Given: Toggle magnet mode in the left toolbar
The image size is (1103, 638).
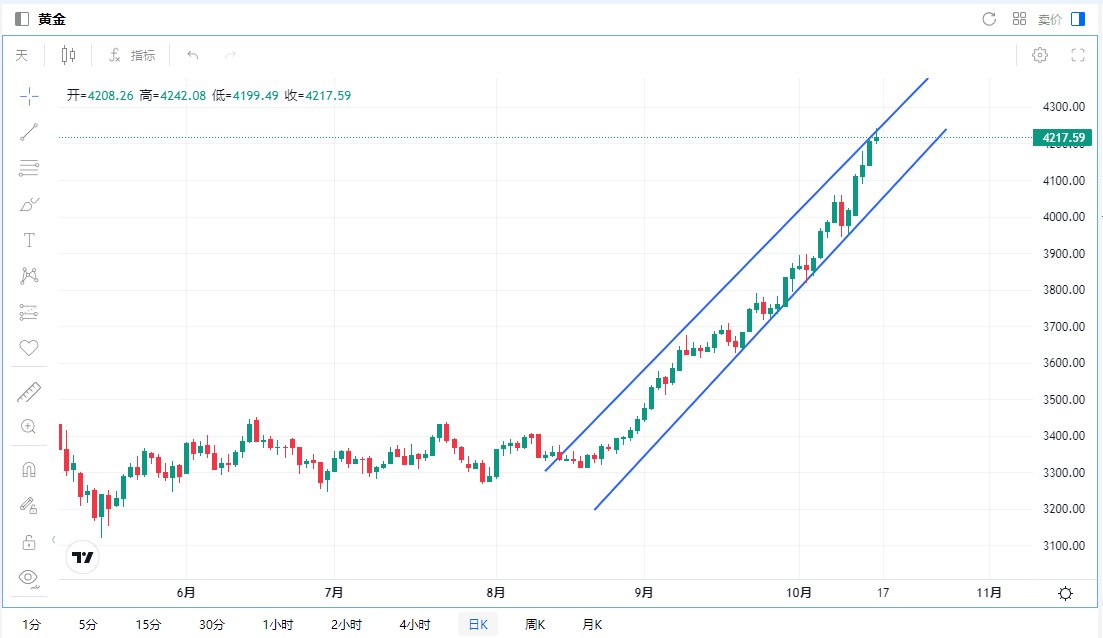Looking at the screenshot, I should pos(29,470).
